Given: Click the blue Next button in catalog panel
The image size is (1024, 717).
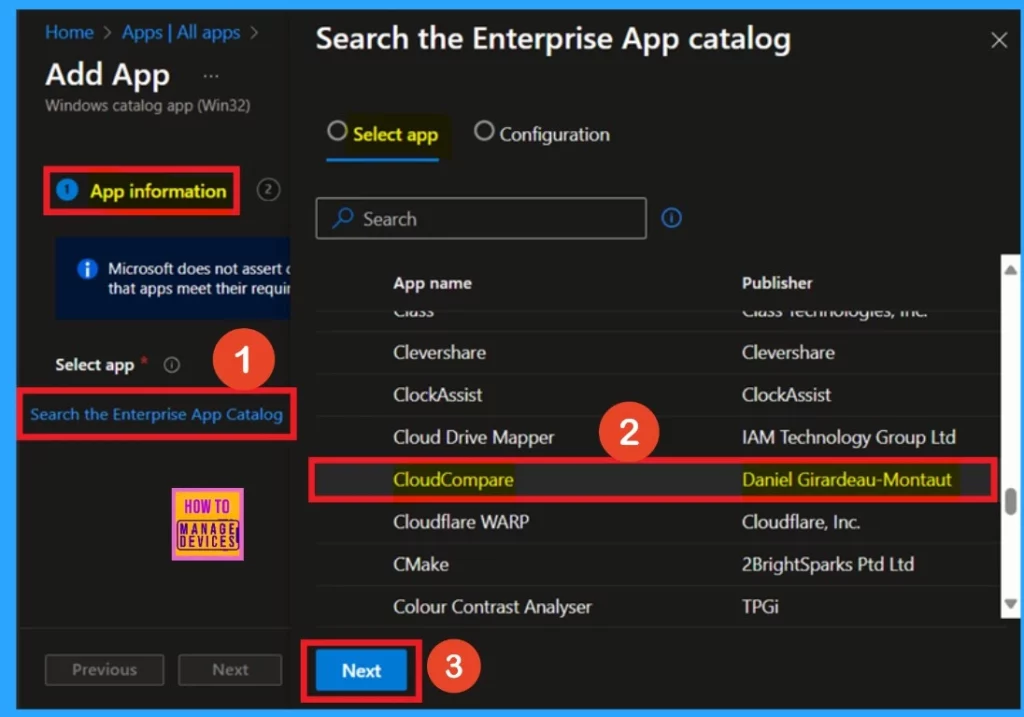Looking at the screenshot, I should [x=361, y=670].
